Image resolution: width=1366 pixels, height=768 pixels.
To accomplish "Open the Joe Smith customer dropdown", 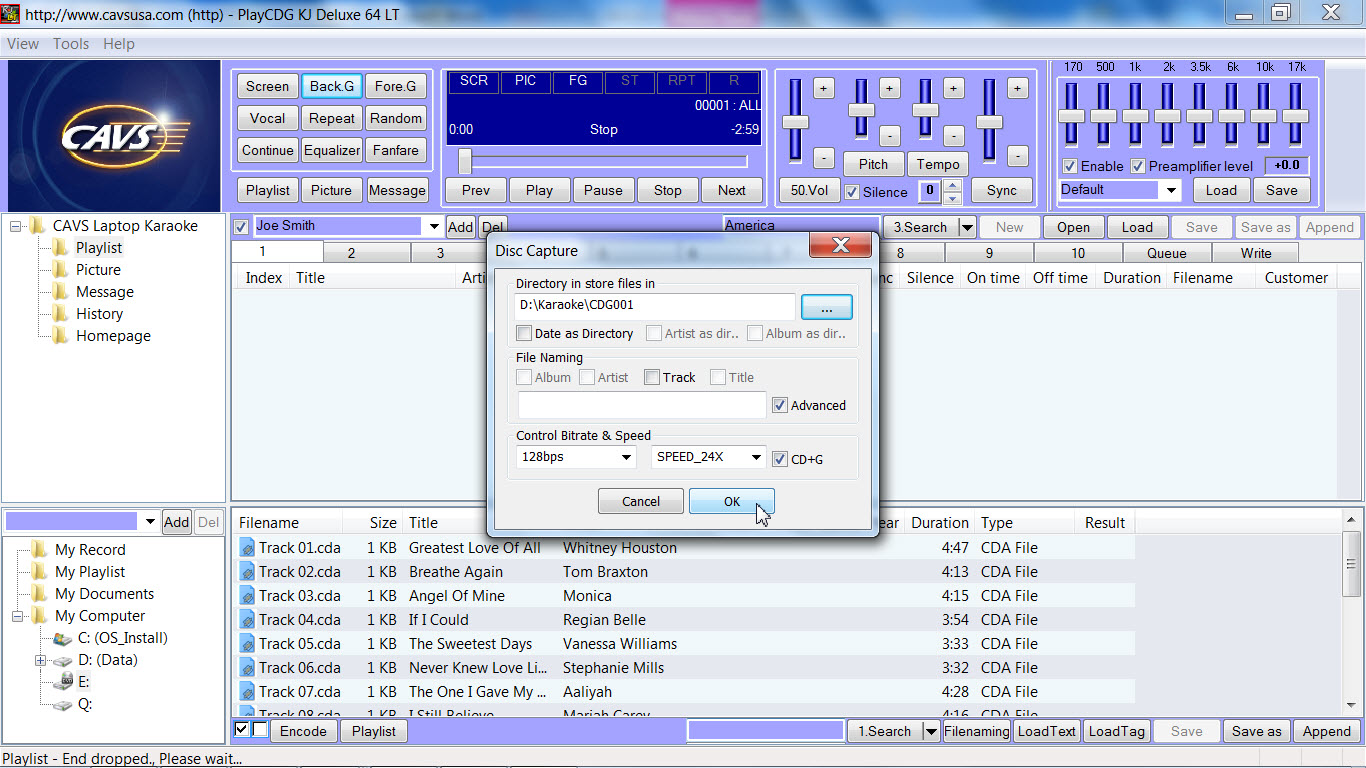I will pos(434,227).
